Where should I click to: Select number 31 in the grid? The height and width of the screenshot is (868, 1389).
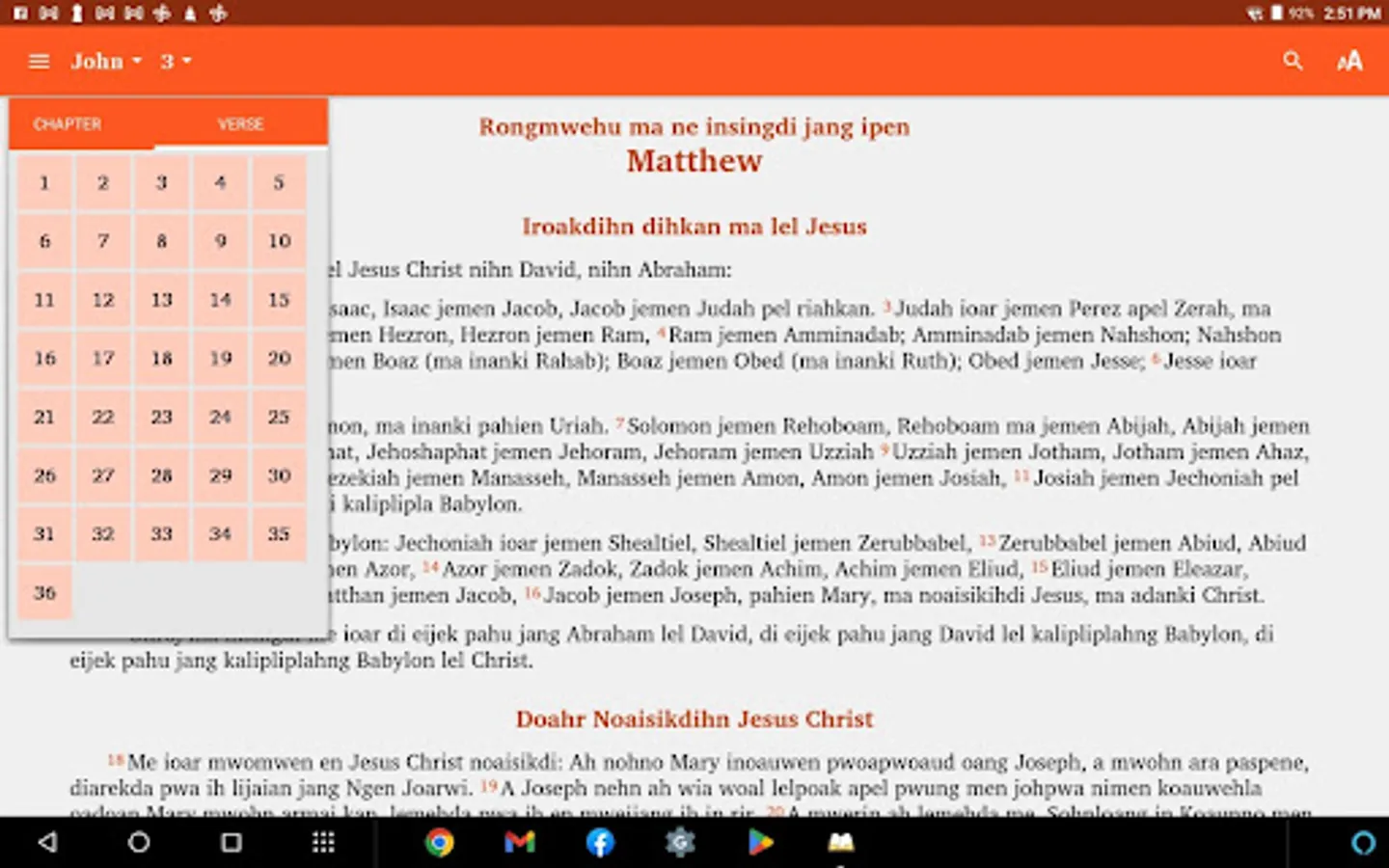44,534
